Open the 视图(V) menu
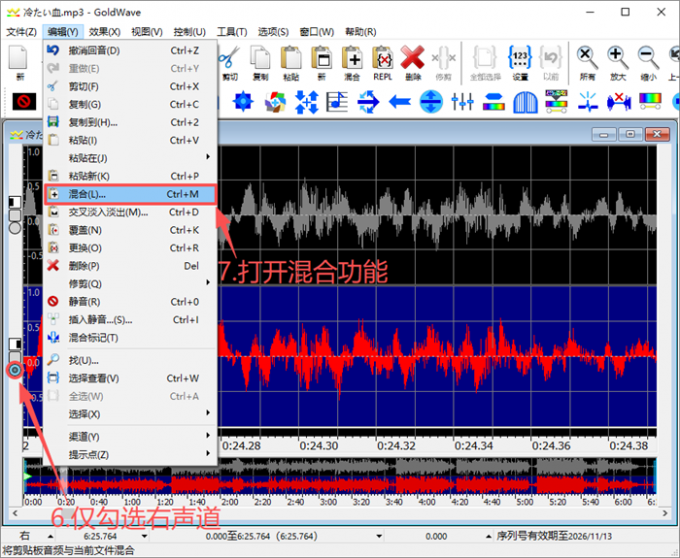The height and width of the screenshot is (558, 680). 147,32
